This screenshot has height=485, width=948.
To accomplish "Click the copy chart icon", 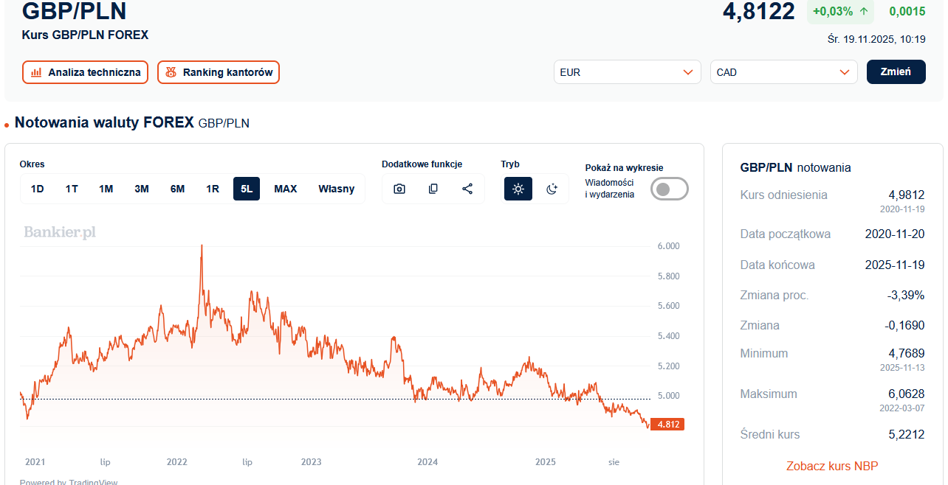I will pyautogui.click(x=433, y=189).
